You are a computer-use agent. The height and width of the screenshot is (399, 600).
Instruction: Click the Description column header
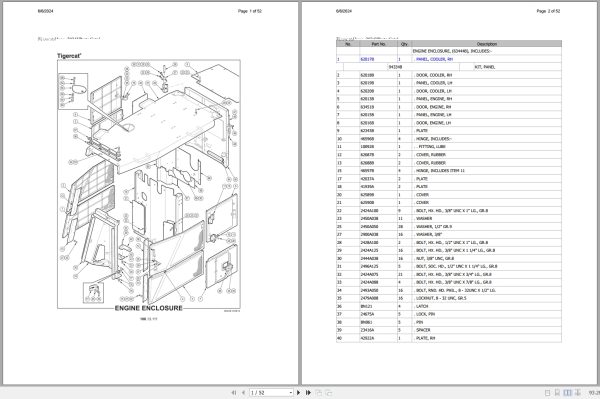tap(487, 44)
